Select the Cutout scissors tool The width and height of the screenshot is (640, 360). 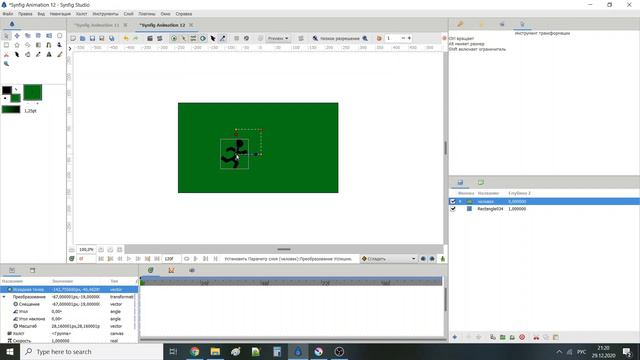[6, 54]
